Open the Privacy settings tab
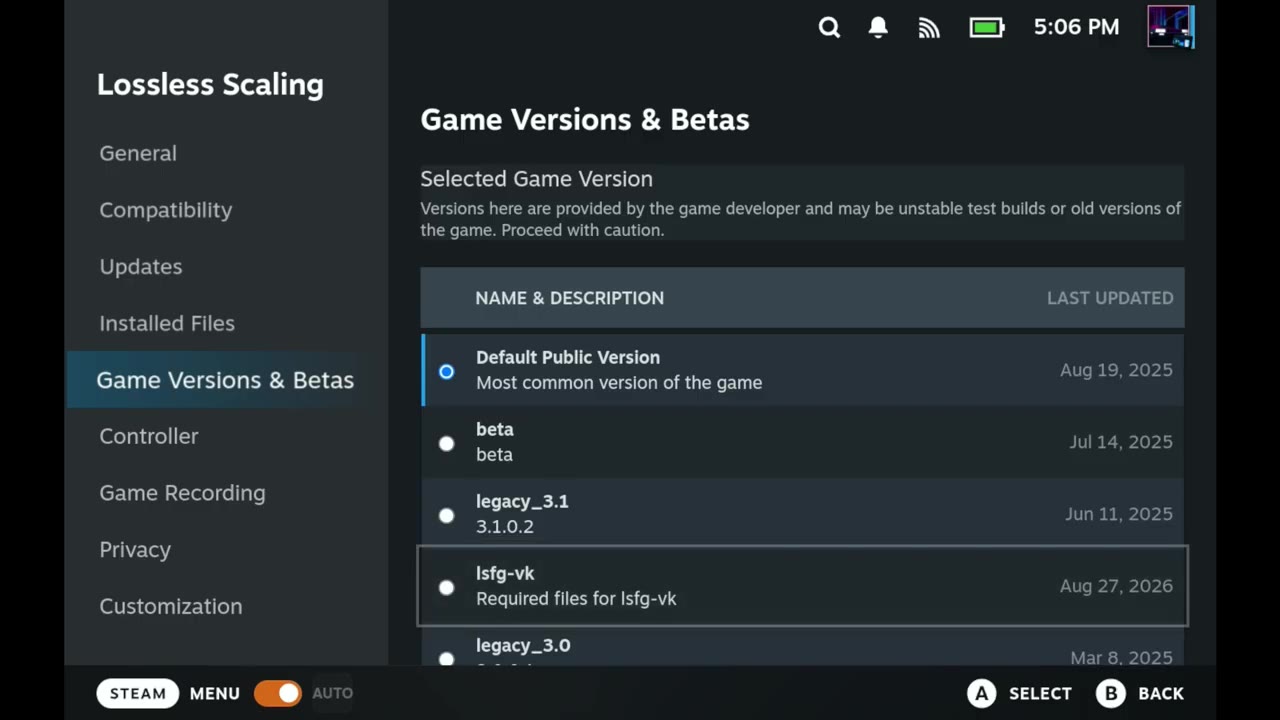 click(x=135, y=550)
